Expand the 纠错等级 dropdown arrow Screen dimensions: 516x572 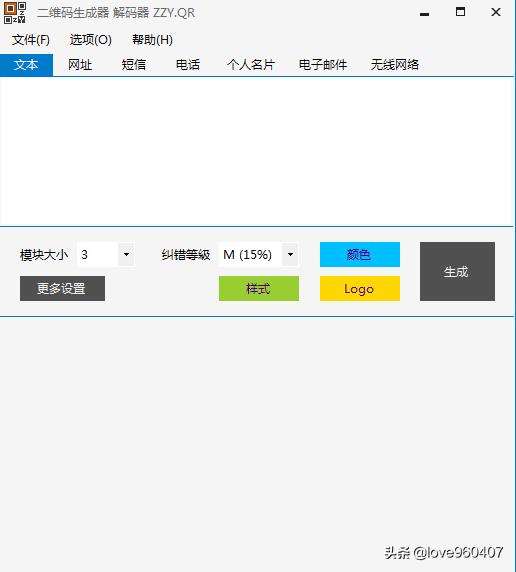pos(290,254)
